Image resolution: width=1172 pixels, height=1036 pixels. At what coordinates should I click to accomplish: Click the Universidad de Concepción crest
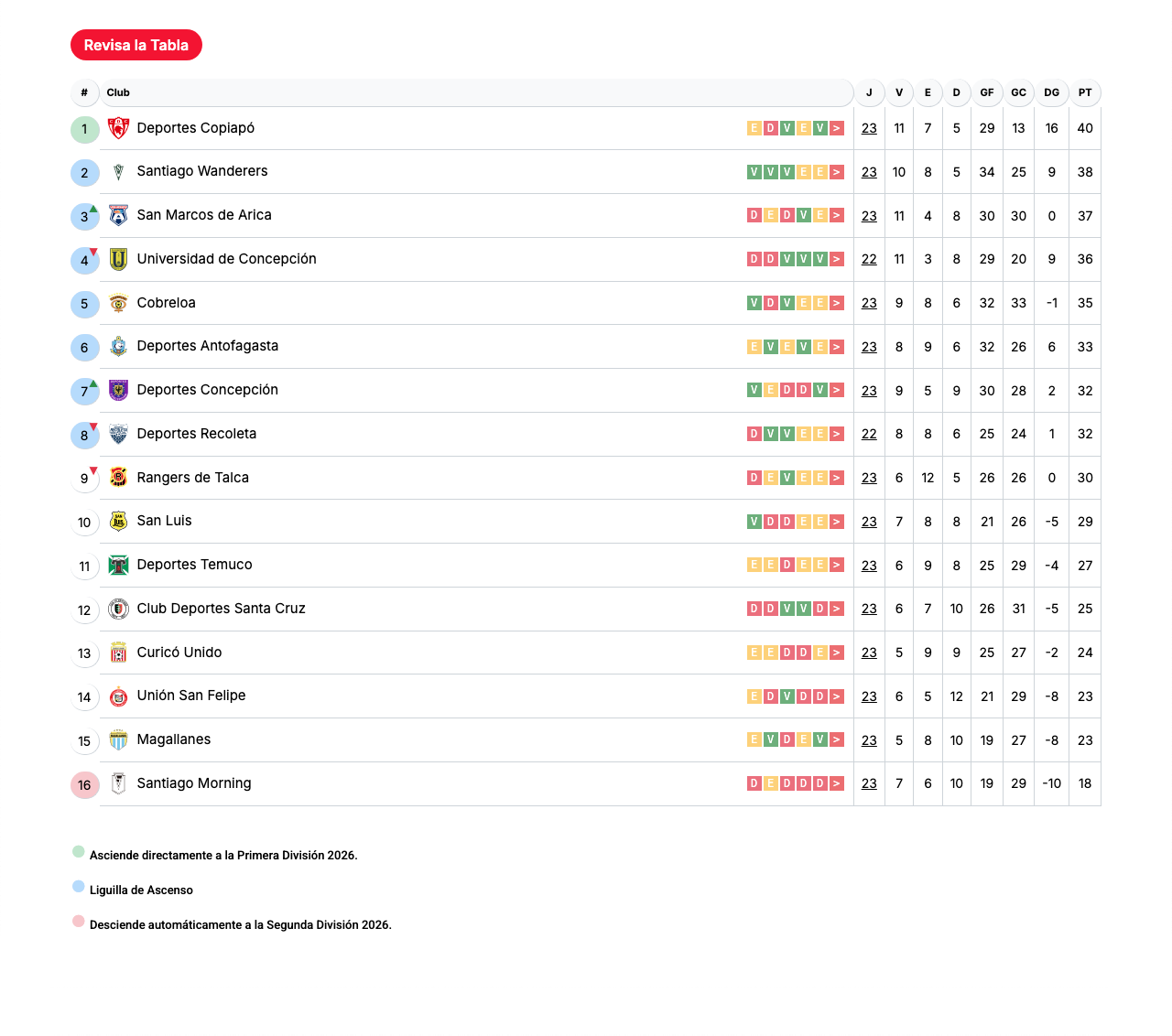(x=118, y=259)
